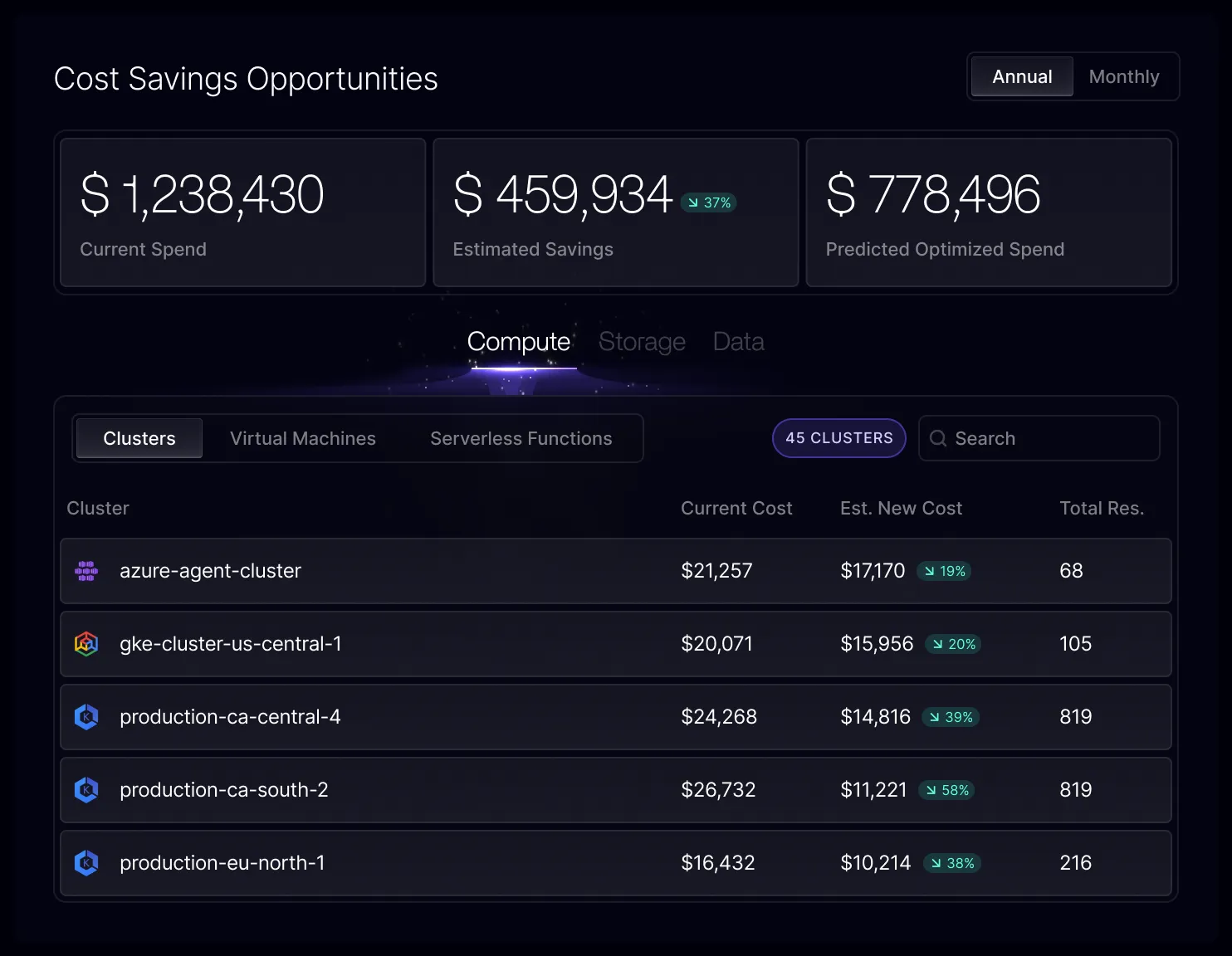Viewport: 1232px width, 956px height.
Task: Open the production-ca-central-4 row name
Action: coord(230,717)
